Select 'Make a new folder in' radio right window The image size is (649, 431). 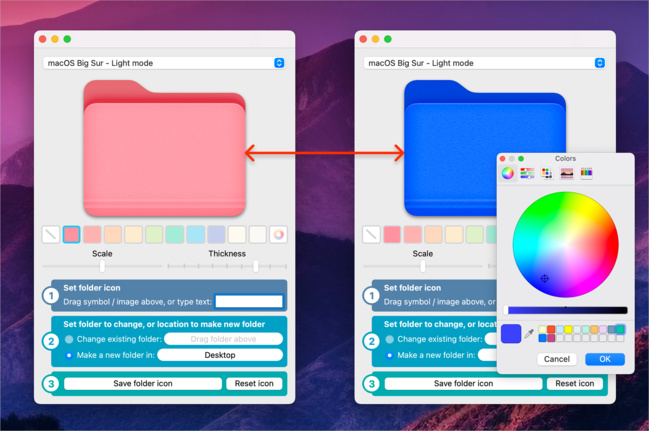pos(389,355)
